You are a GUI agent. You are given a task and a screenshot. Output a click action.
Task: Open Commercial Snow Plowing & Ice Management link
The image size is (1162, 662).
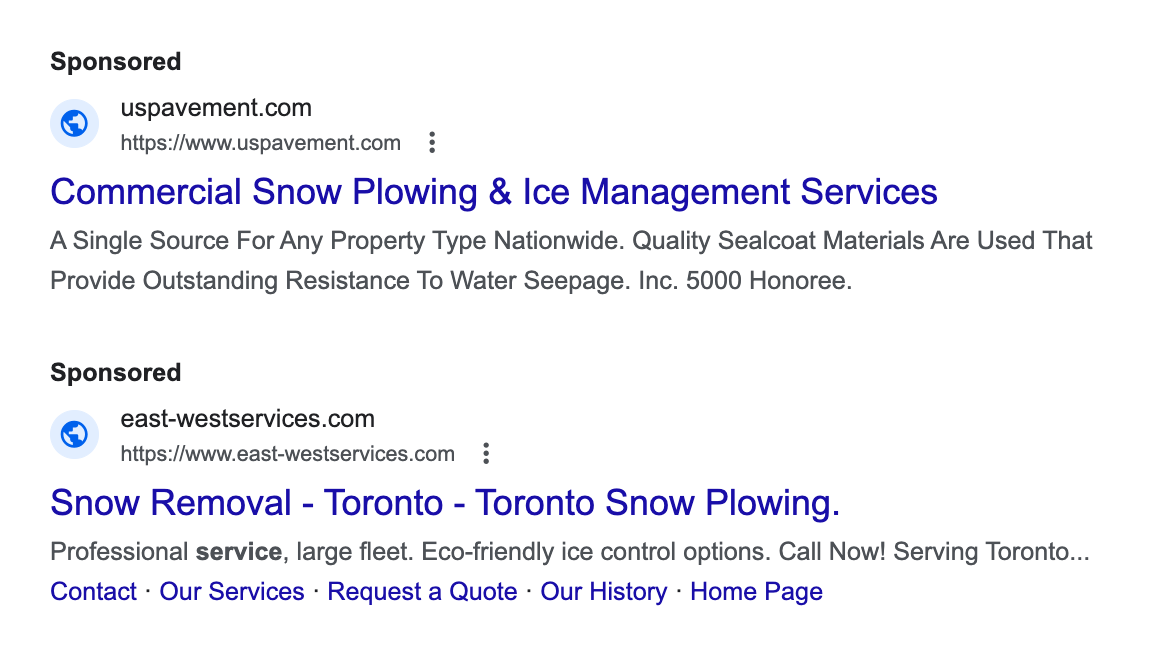tap(494, 192)
